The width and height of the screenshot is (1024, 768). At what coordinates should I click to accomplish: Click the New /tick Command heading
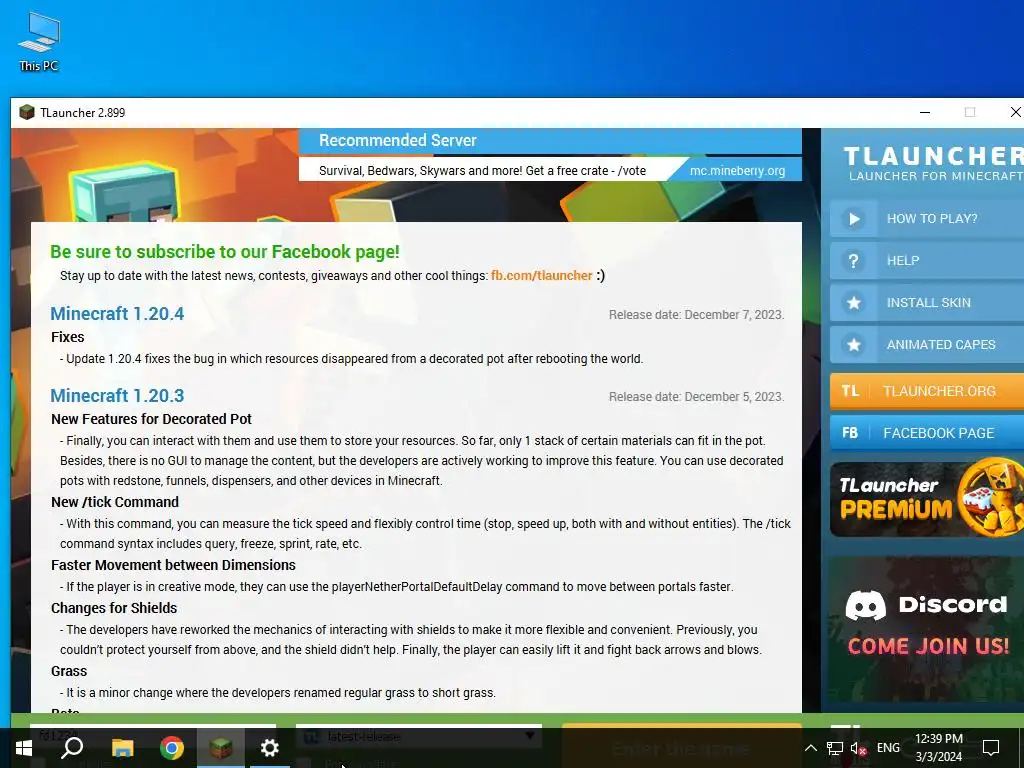coord(115,502)
